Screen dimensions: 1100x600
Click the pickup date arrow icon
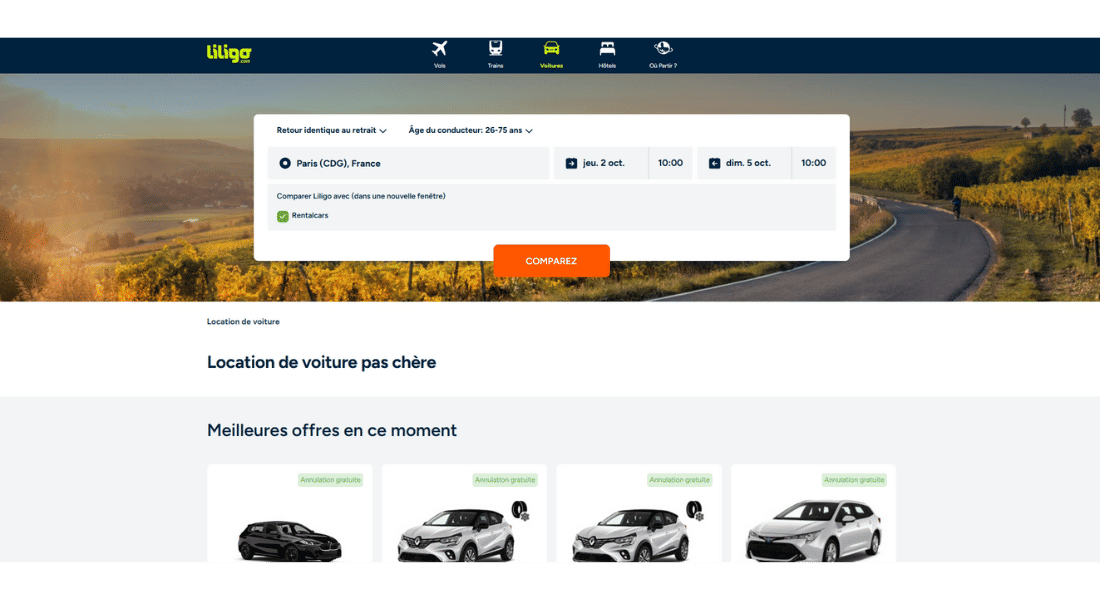pyautogui.click(x=571, y=163)
